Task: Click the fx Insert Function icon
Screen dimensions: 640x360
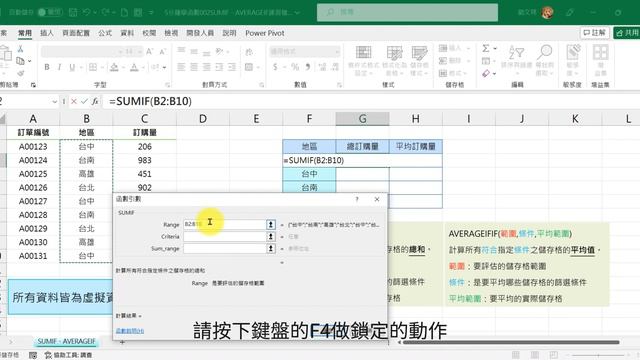Action: [95, 101]
